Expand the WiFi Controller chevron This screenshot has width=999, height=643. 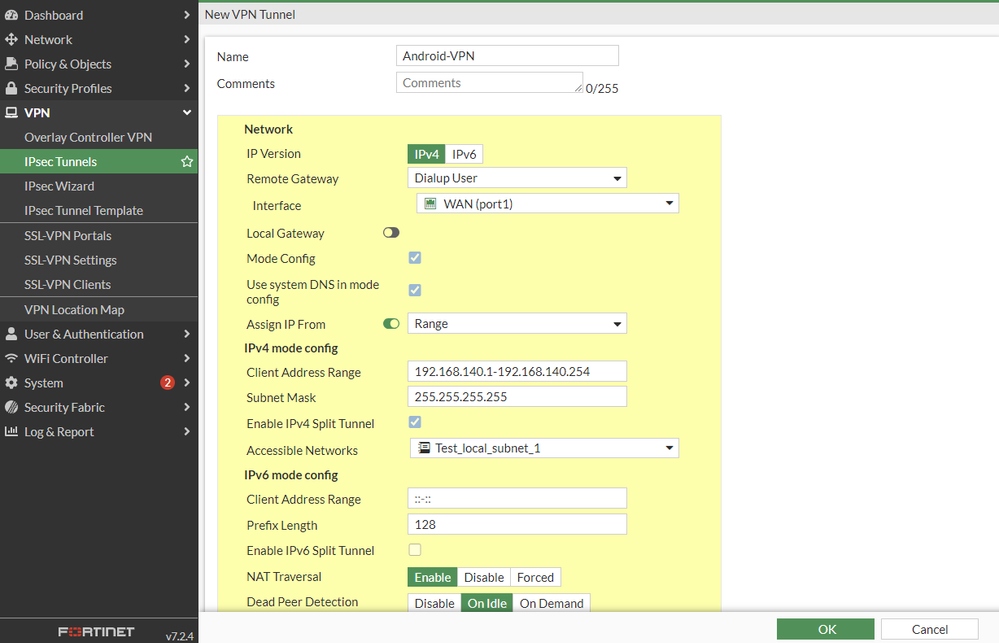coord(187,358)
